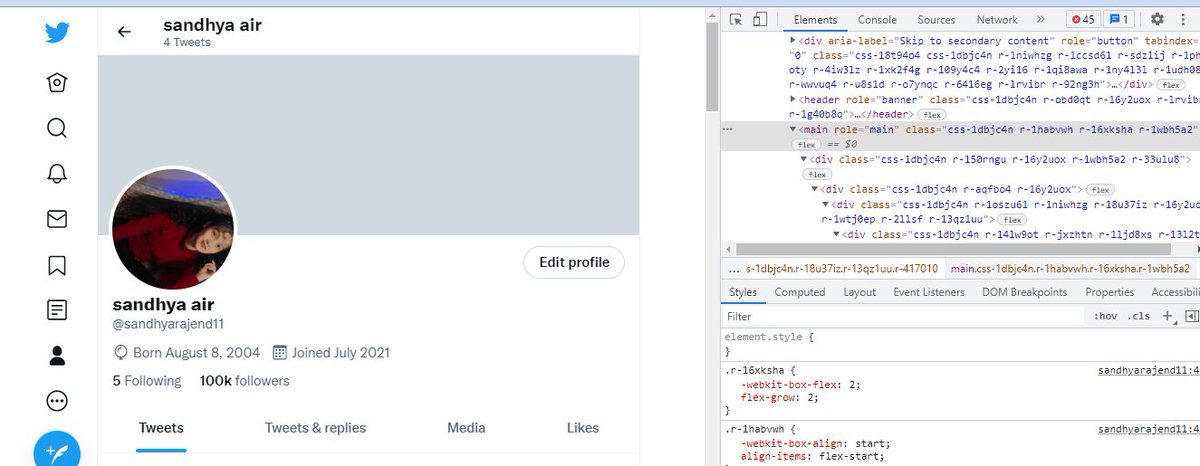Image resolution: width=1200 pixels, height=466 pixels.
Task: Open the More circle icon
Action: 57,401
